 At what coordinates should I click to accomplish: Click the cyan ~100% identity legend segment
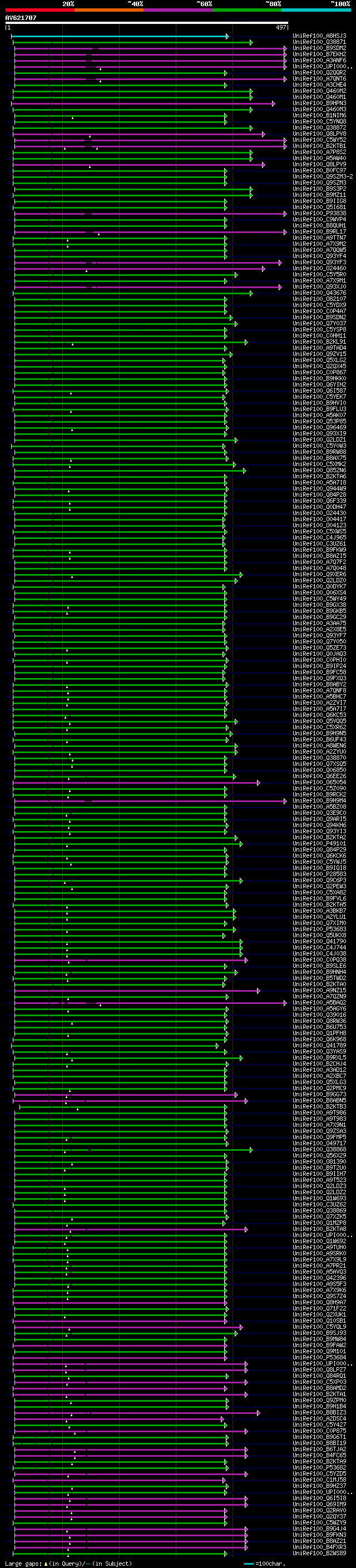tap(316, 10)
